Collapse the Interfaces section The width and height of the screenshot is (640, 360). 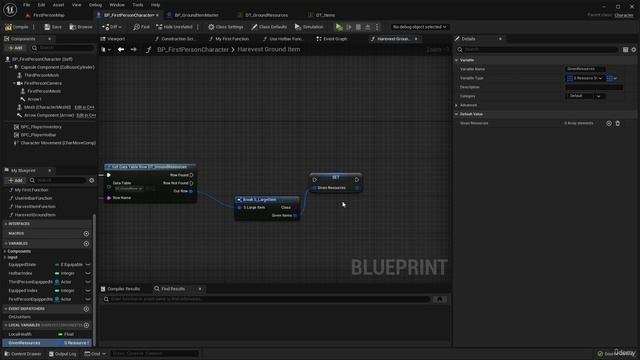(5, 224)
